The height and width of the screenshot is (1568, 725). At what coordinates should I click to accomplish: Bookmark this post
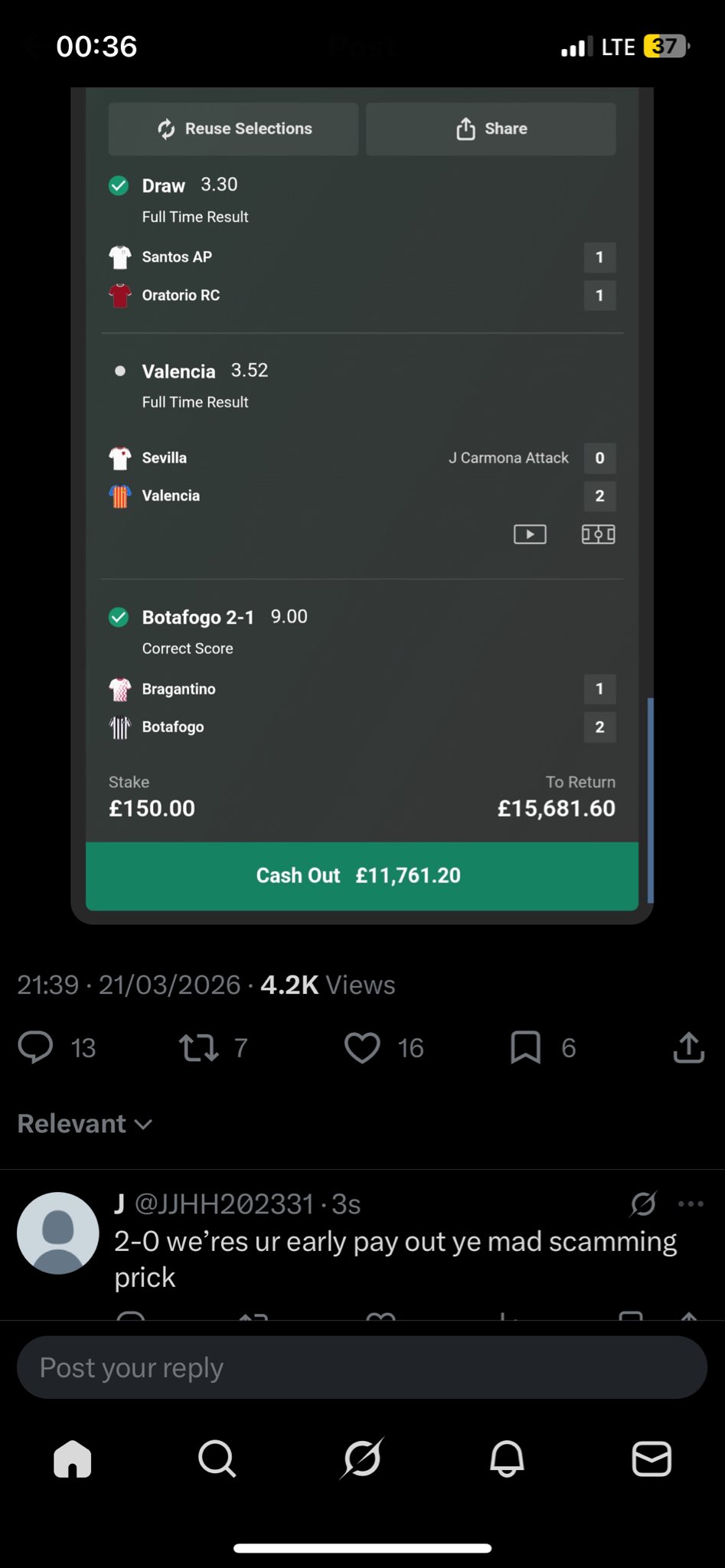[525, 1047]
